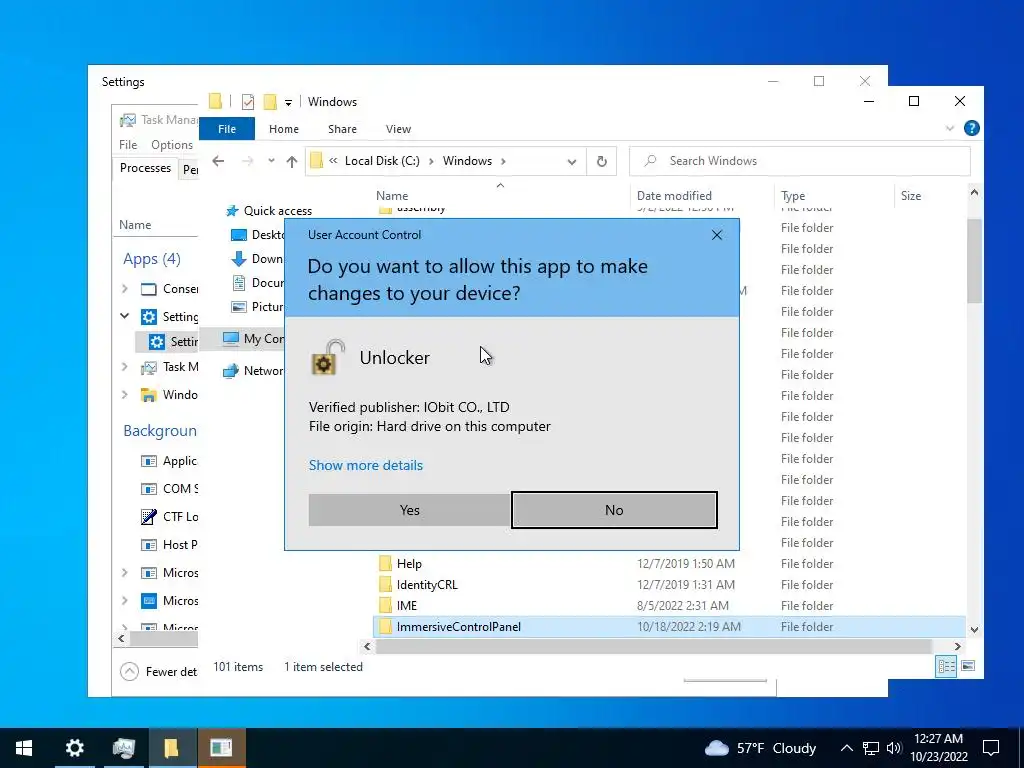This screenshot has width=1024, height=768.
Task: Select the ImmersiveControlPanel folder
Action: 669,626
